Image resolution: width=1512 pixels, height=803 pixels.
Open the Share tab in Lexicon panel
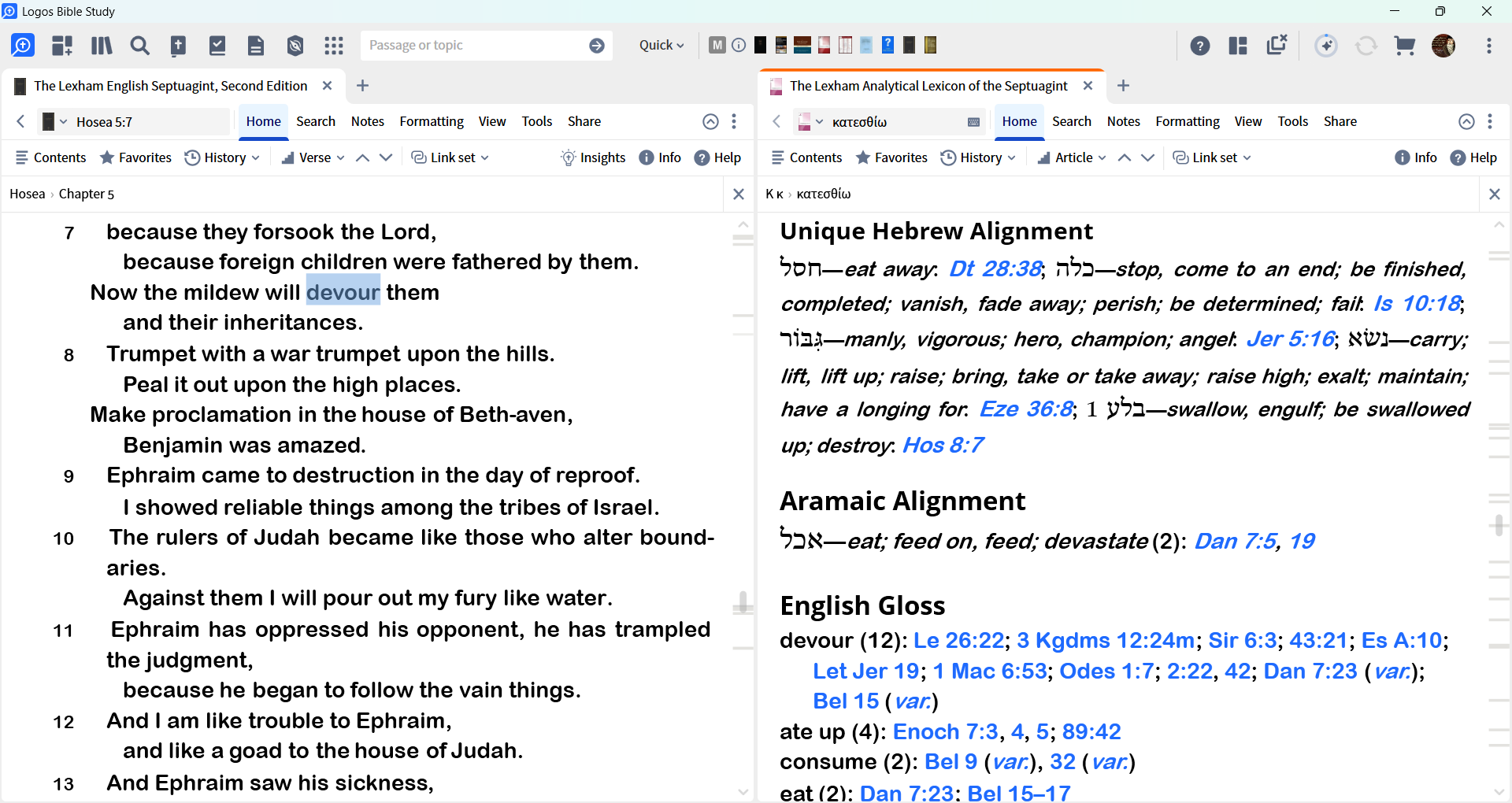[x=1340, y=121]
